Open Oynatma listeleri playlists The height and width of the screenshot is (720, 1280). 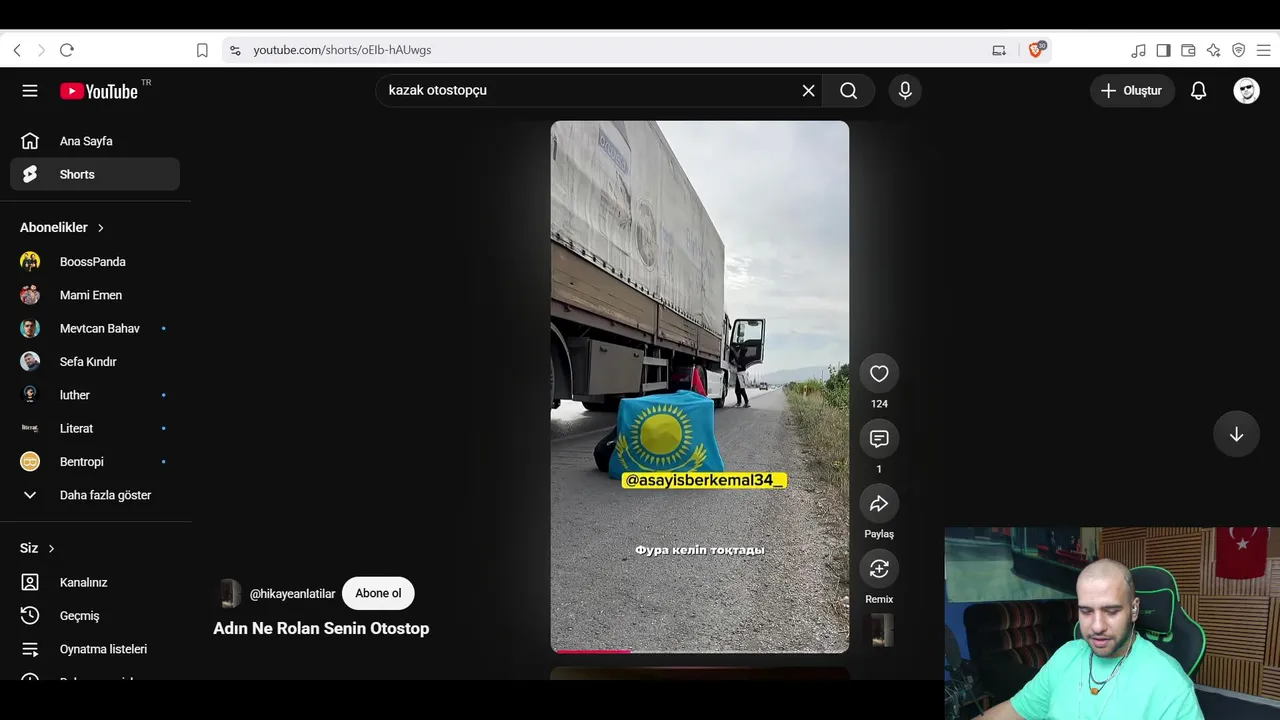pyautogui.click(x=95, y=649)
